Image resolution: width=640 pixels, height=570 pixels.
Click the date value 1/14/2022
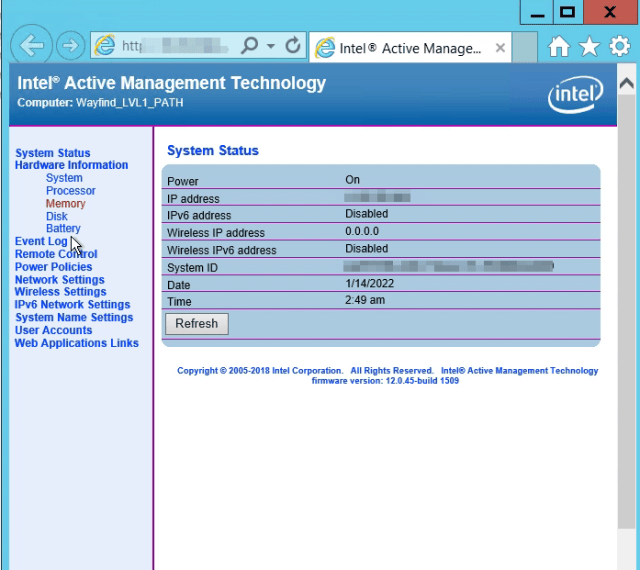tap(369, 283)
